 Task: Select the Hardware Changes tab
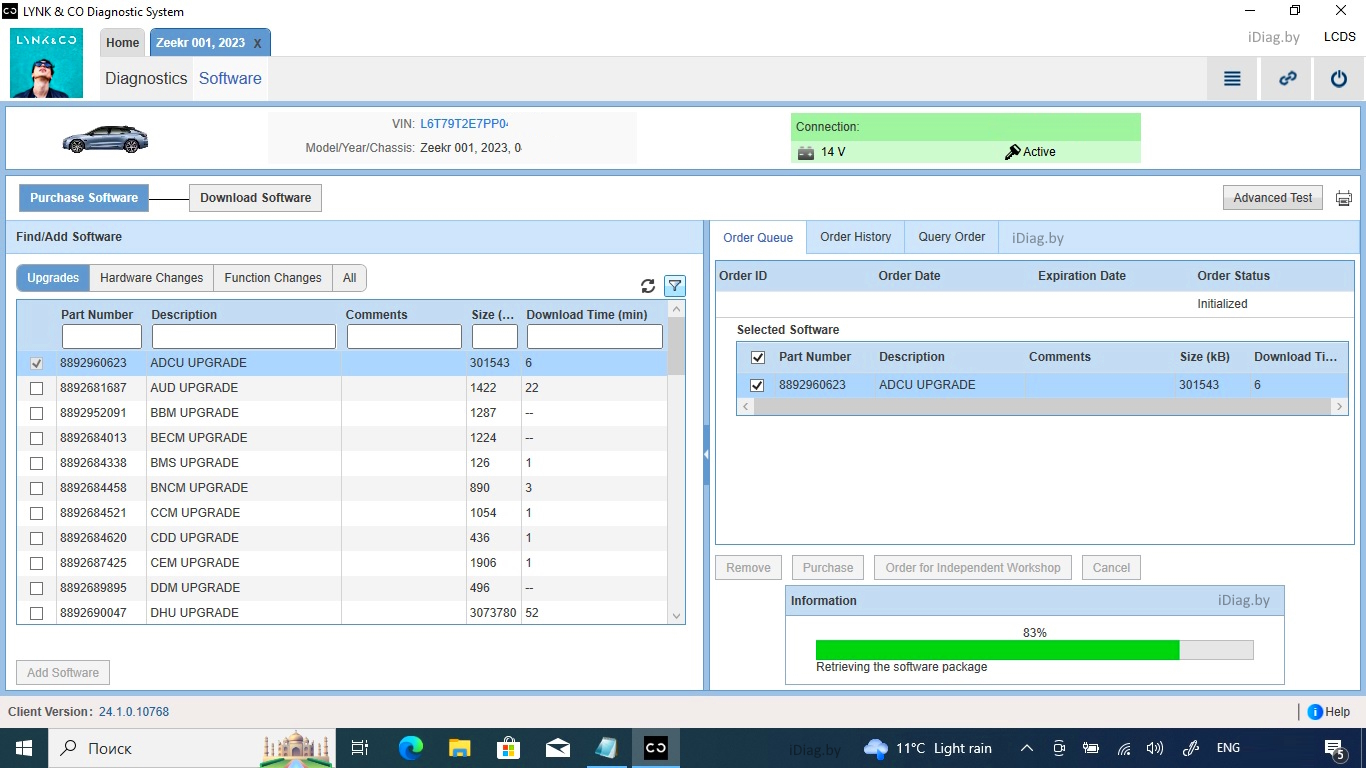pos(151,278)
